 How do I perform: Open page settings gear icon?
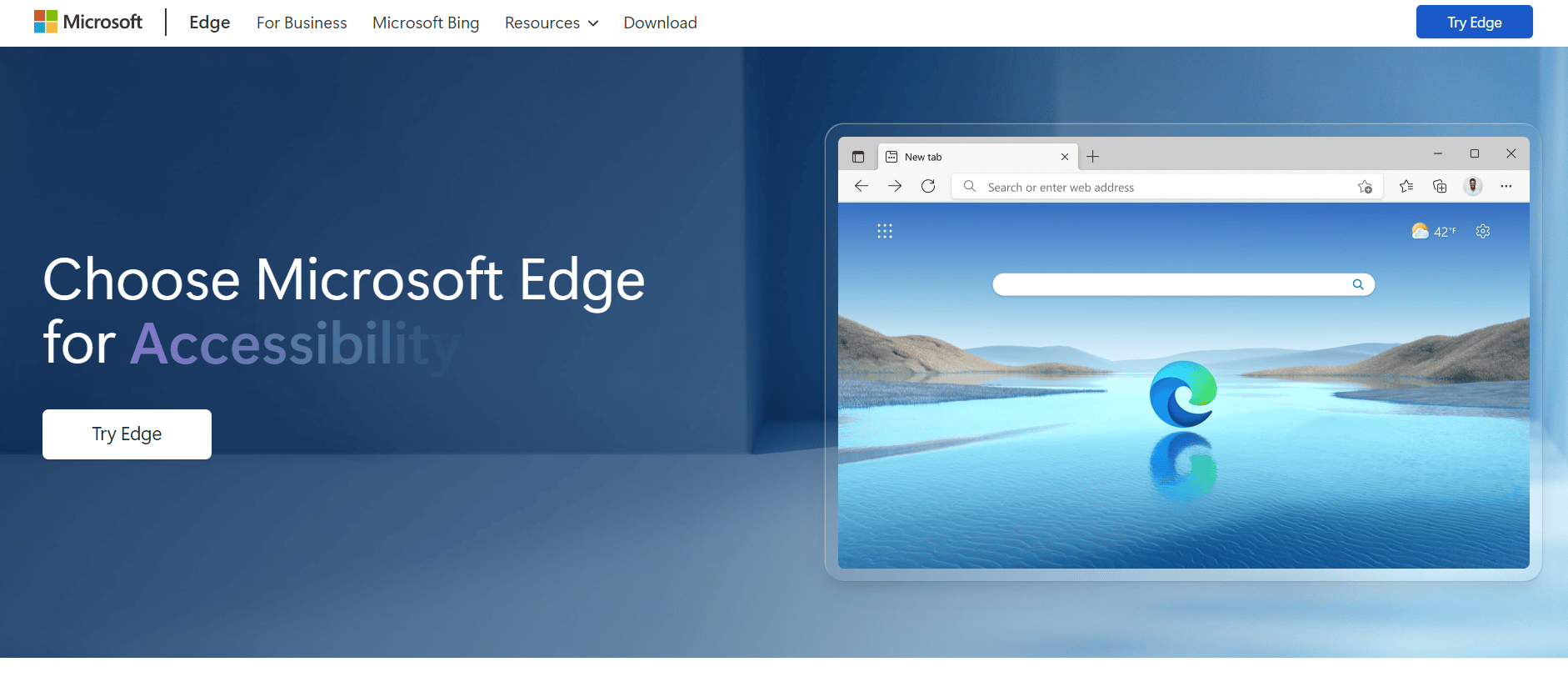coord(1483,231)
